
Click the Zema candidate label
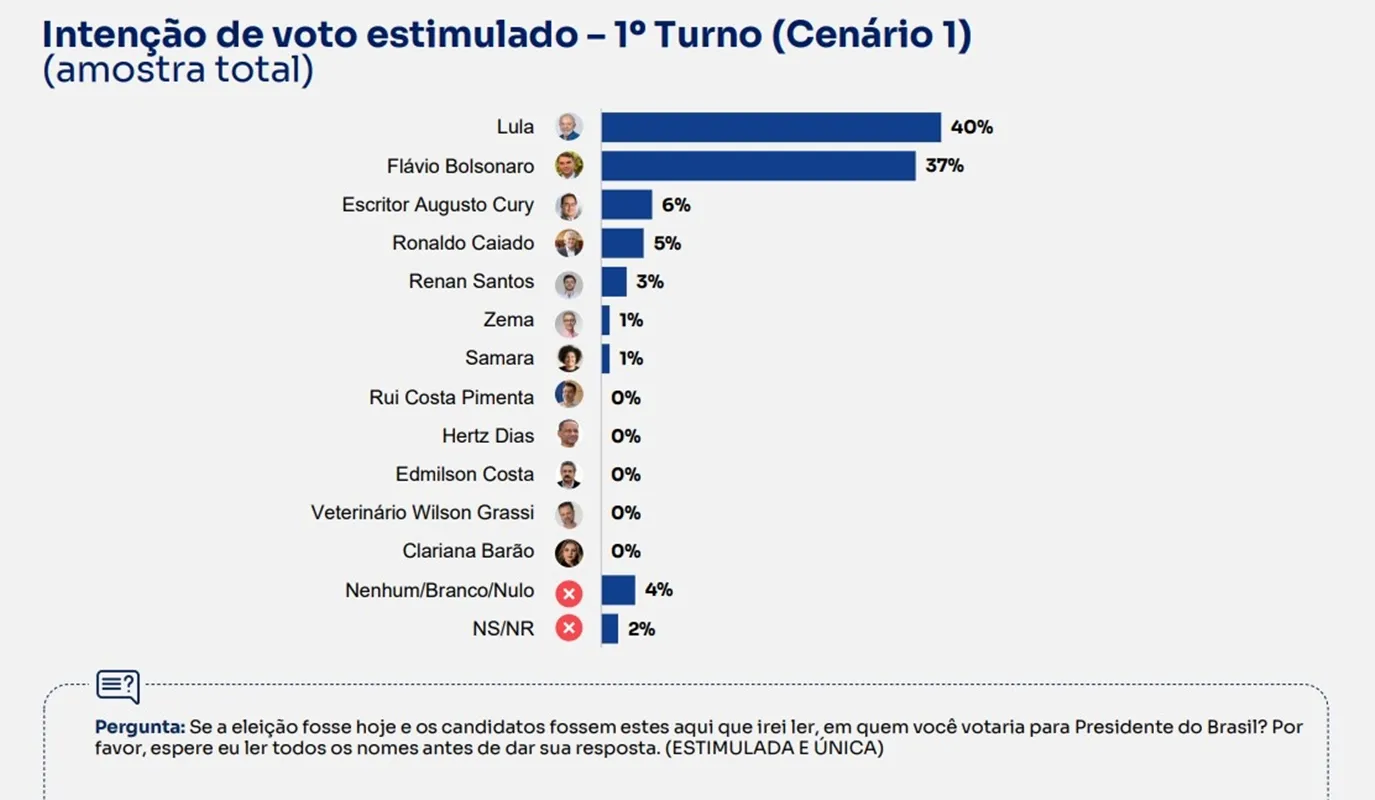[508, 320]
